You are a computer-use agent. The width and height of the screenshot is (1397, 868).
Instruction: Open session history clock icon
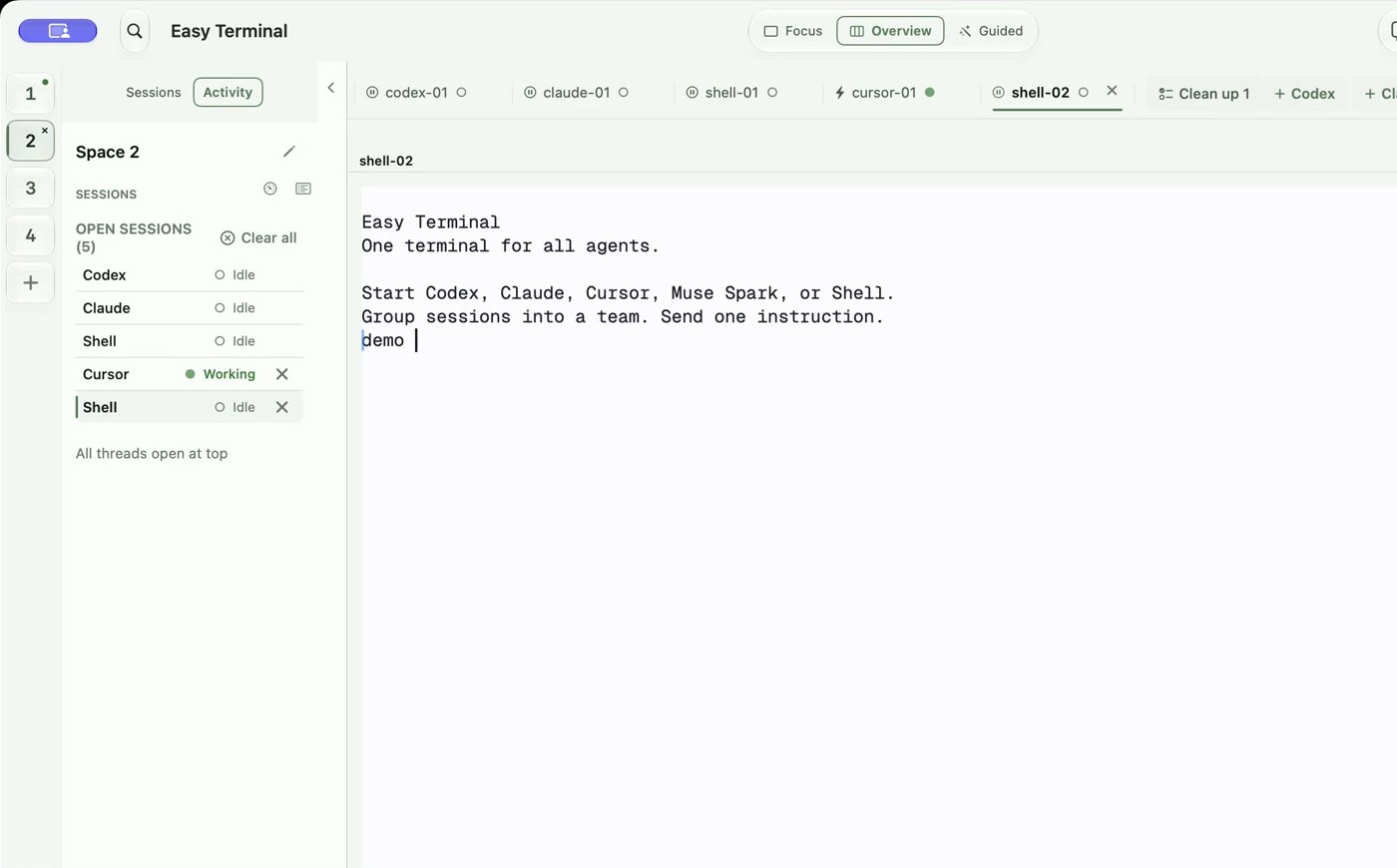(x=270, y=189)
